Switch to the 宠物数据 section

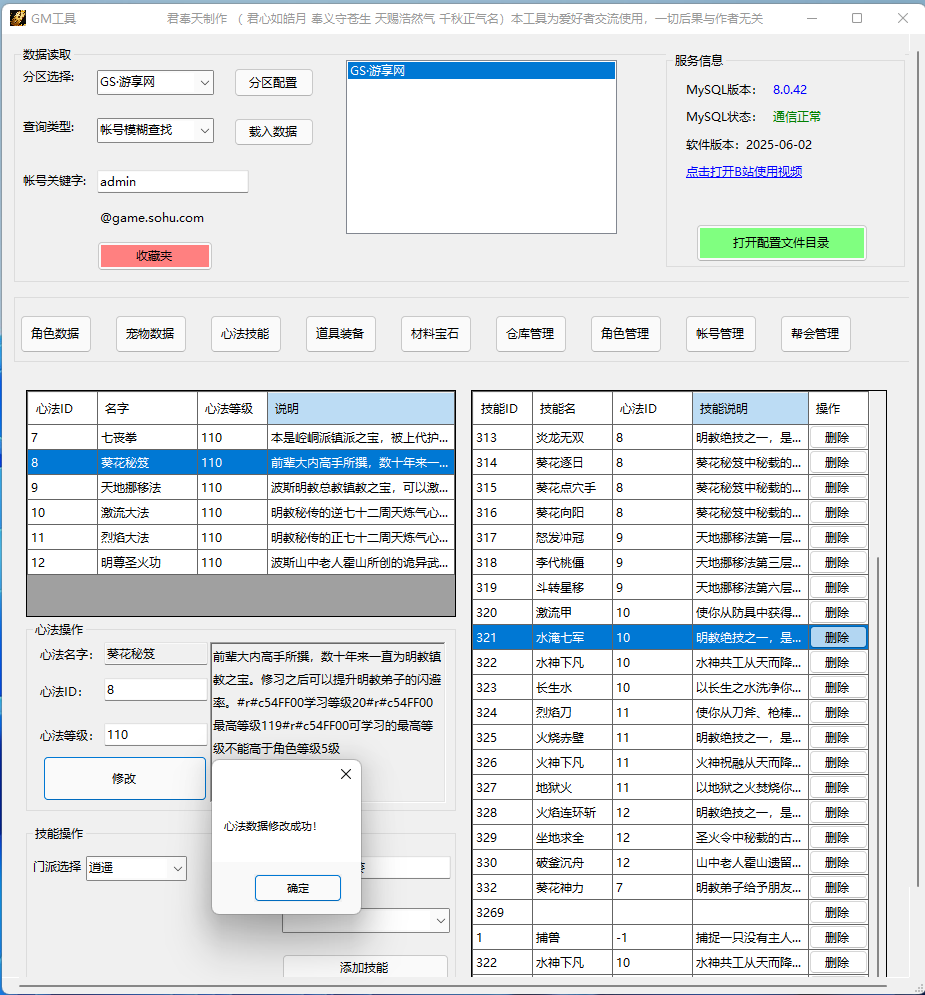pyautogui.click(x=150, y=334)
